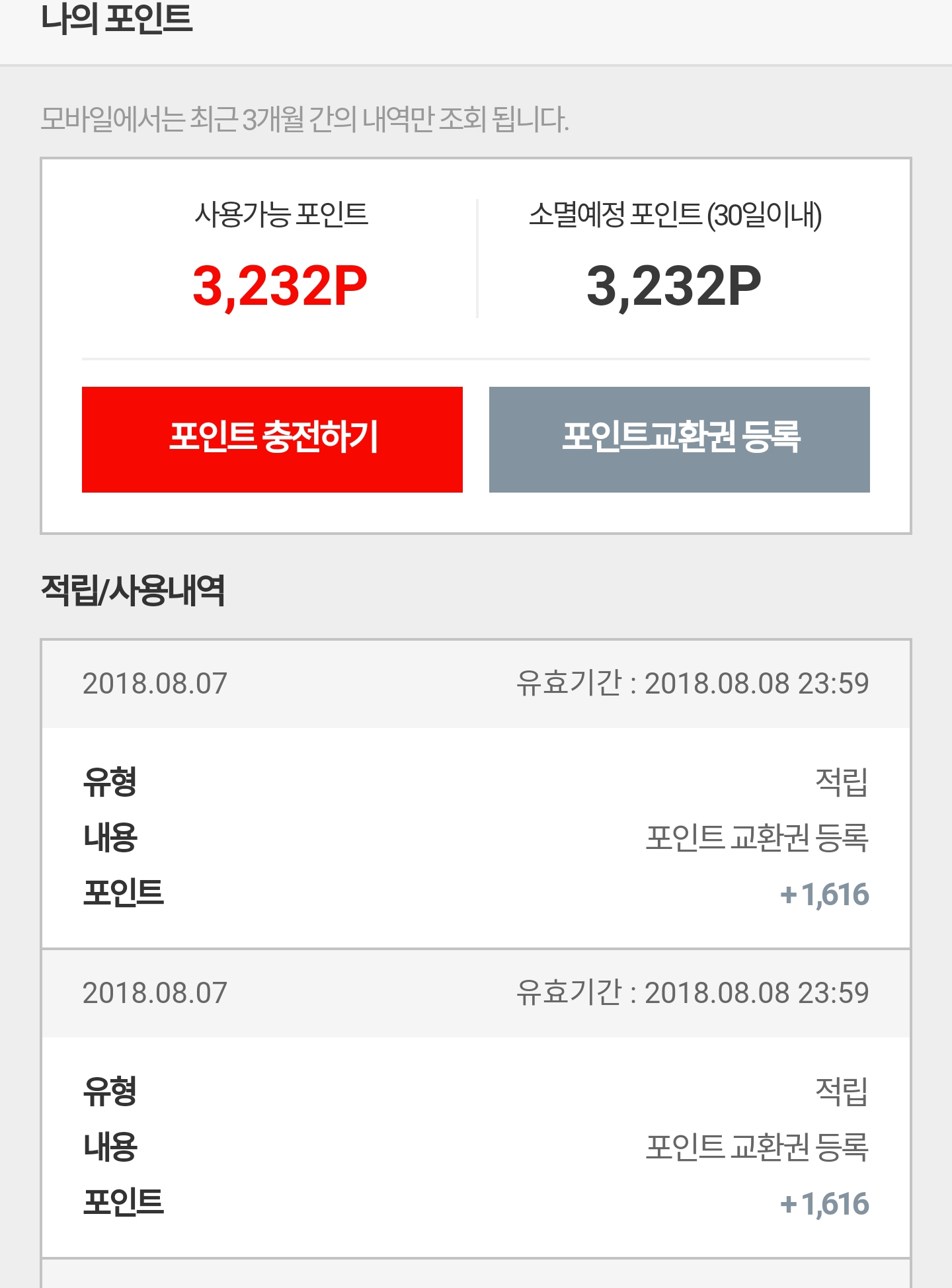Tap the second entry's 유효기간 expiry text

pyautogui.click(x=692, y=992)
